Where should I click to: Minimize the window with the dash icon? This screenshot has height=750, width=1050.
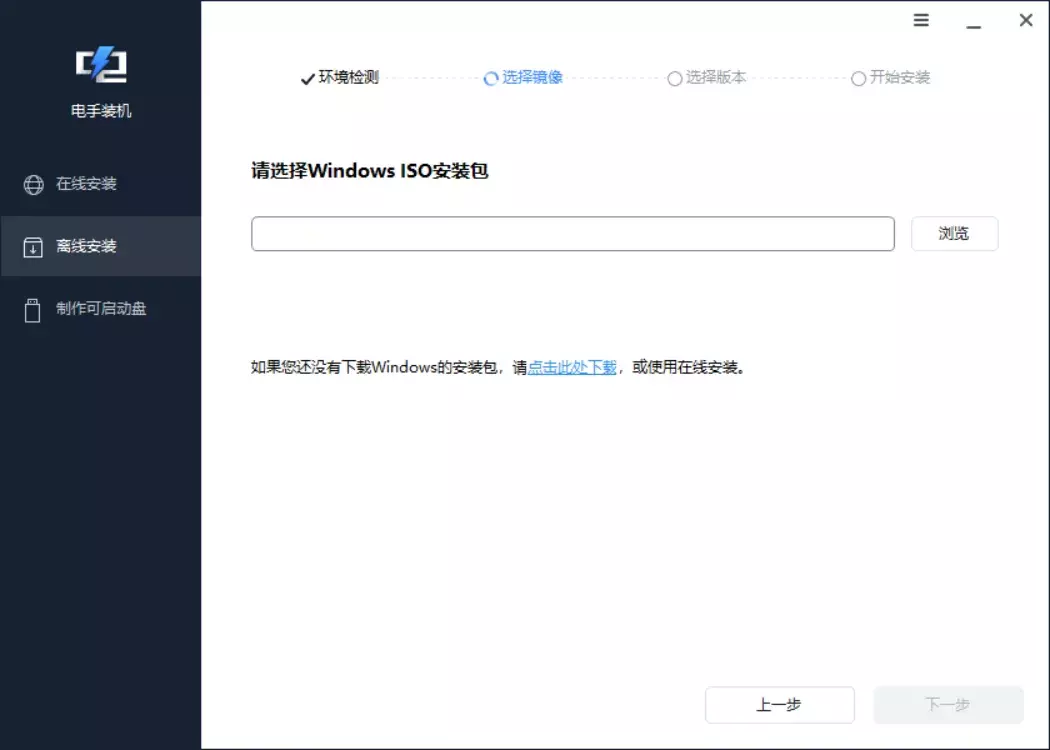(974, 27)
